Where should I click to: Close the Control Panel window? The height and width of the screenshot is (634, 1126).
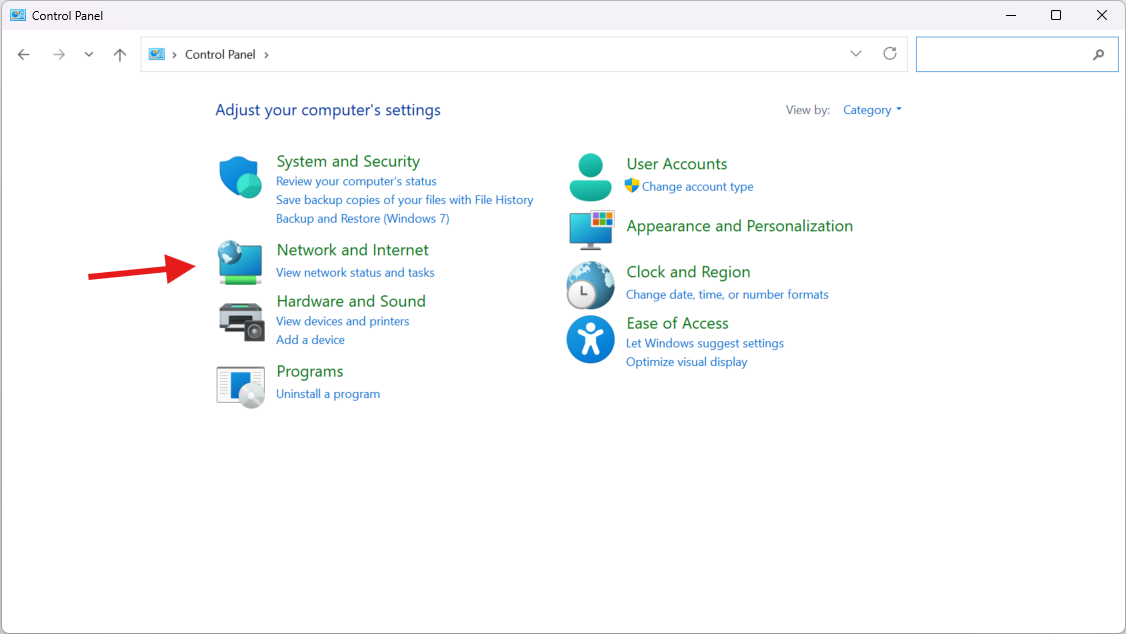1102,15
